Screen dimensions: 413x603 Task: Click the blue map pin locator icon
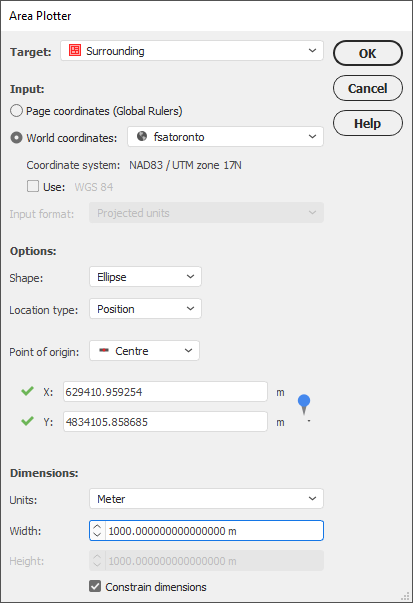(304, 405)
